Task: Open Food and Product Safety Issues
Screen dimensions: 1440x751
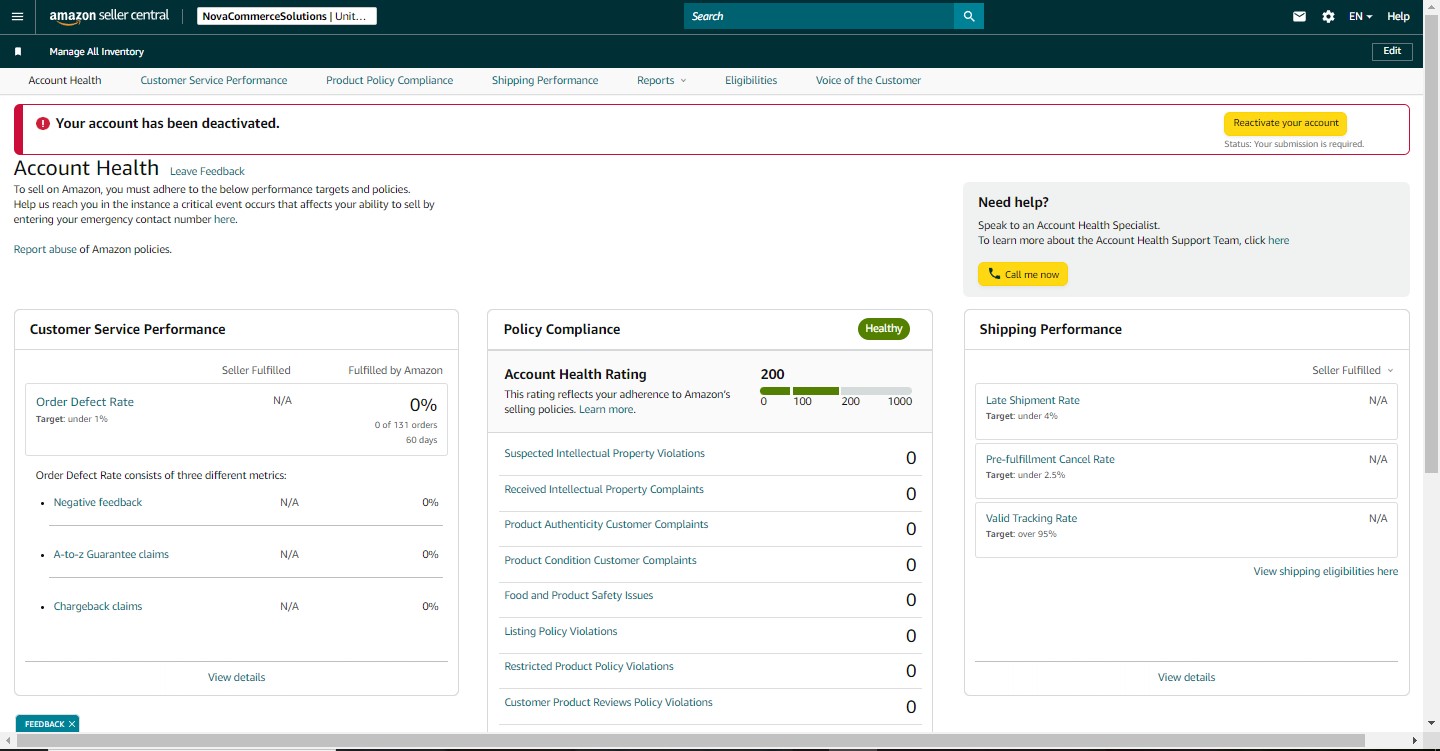Action: tap(579, 595)
